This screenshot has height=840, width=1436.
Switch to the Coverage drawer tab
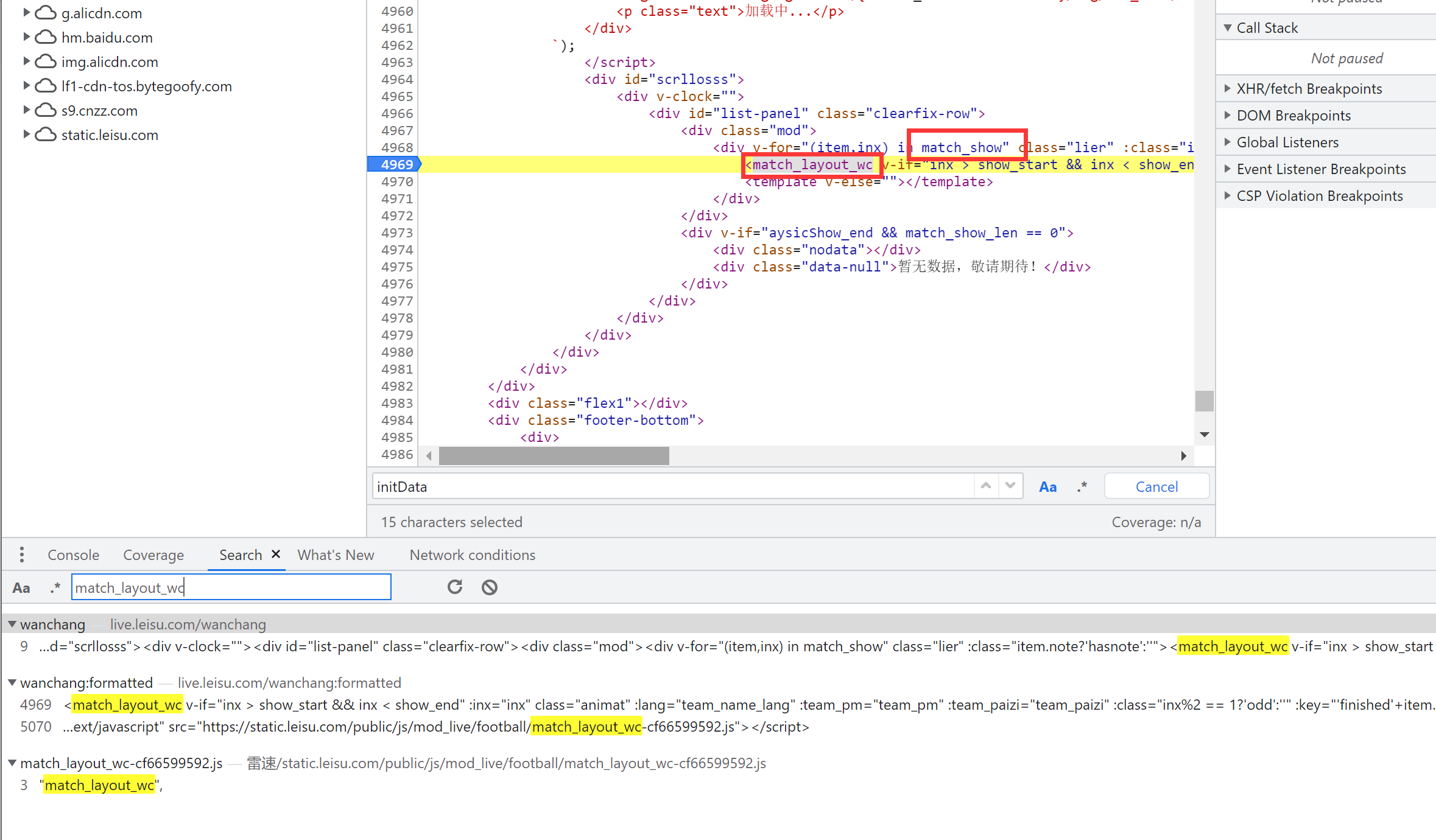[153, 555]
